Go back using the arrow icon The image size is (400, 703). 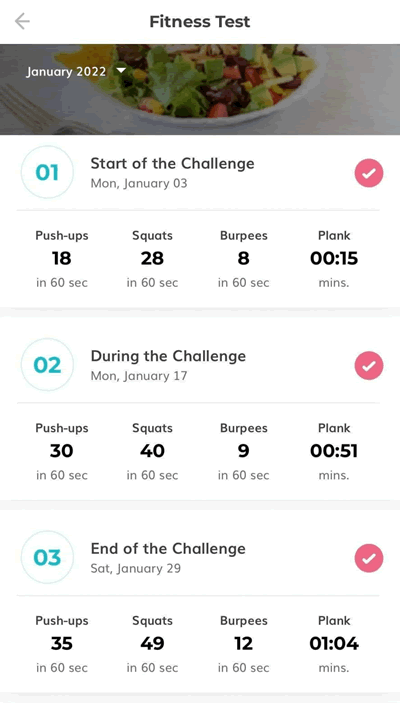click(22, 21)
